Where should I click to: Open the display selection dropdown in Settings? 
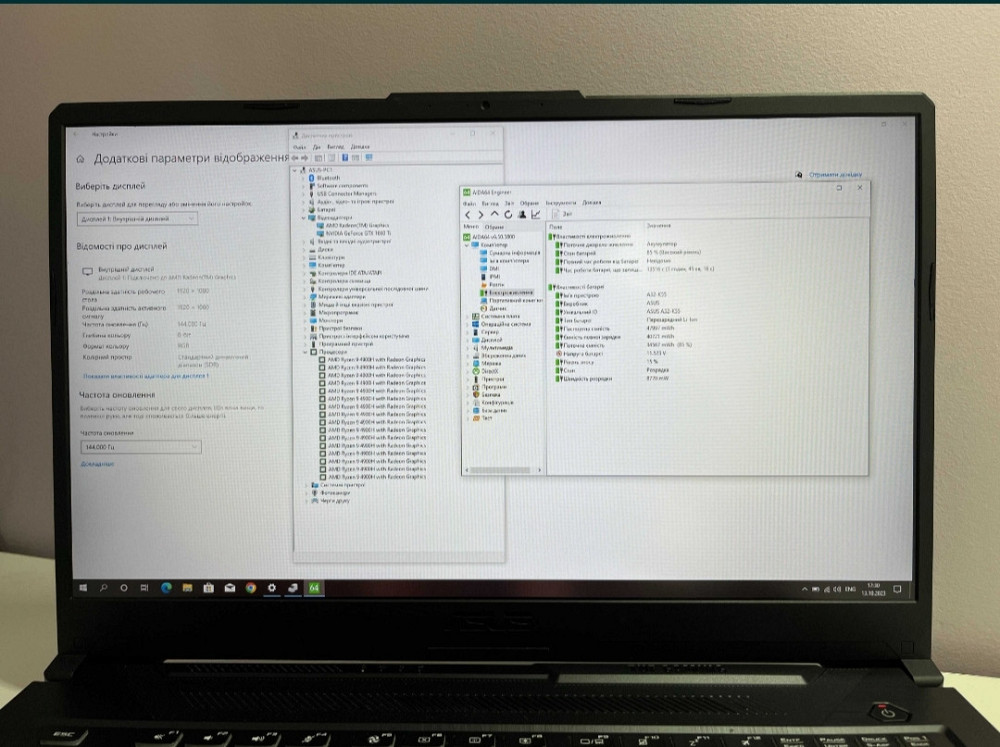pyautogui.click(x=136, y=218)
